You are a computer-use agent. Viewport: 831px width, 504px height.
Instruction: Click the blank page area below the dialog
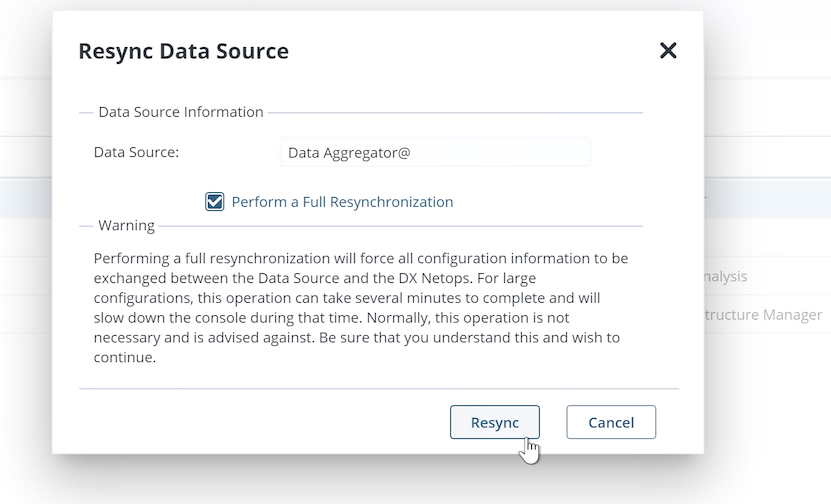pos(400,482)
